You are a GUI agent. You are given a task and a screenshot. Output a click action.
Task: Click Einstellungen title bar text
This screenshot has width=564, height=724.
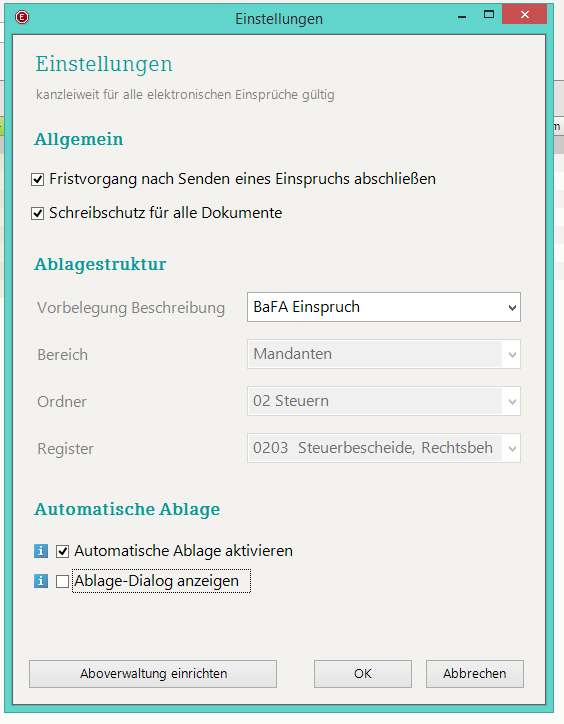[x=279, y=19]
